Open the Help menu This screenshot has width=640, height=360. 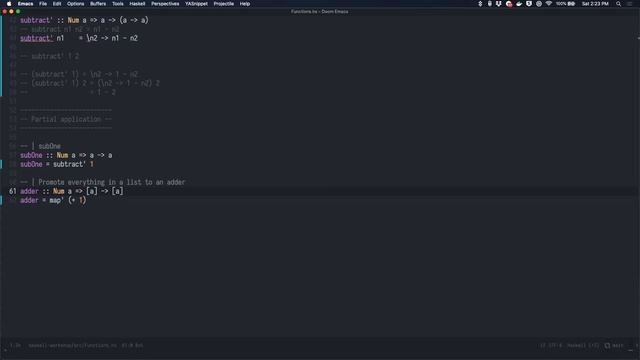click(x=245, y=4)
